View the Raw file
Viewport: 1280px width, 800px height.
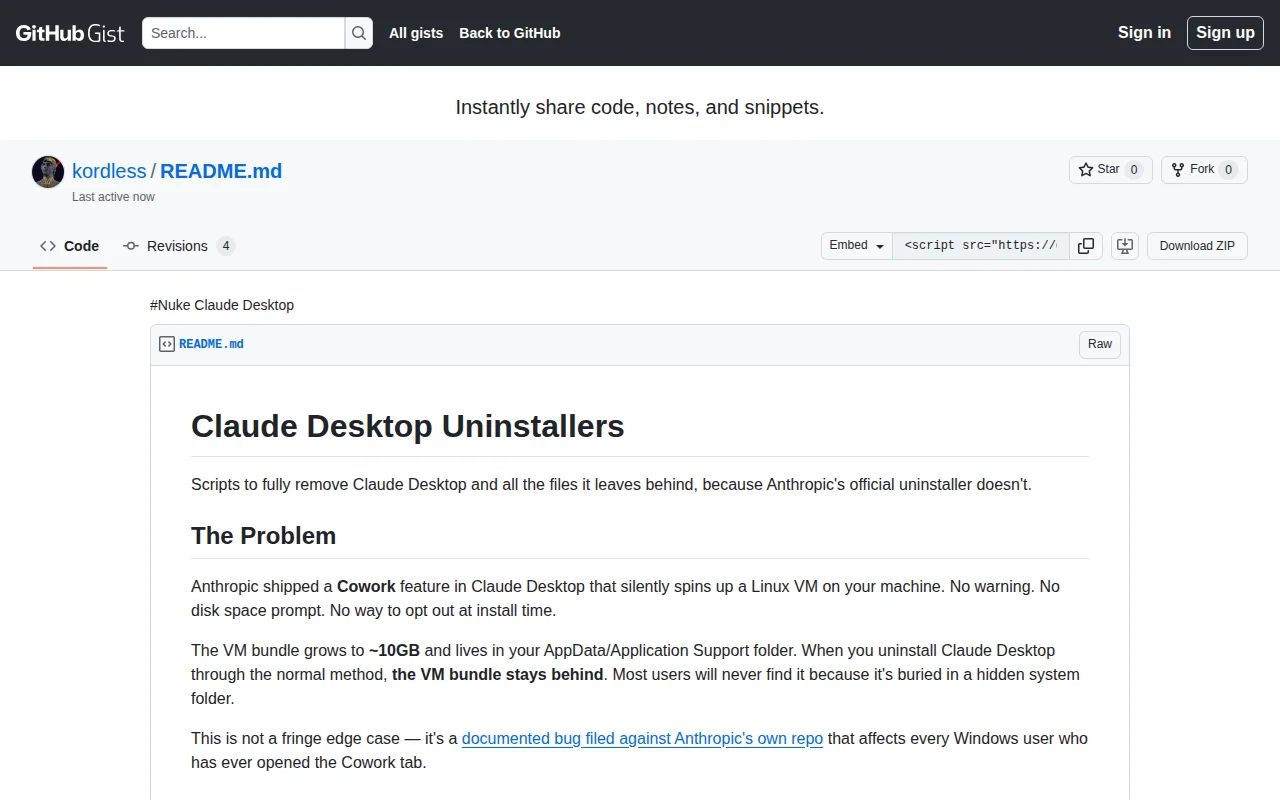tap(1100, 345)
